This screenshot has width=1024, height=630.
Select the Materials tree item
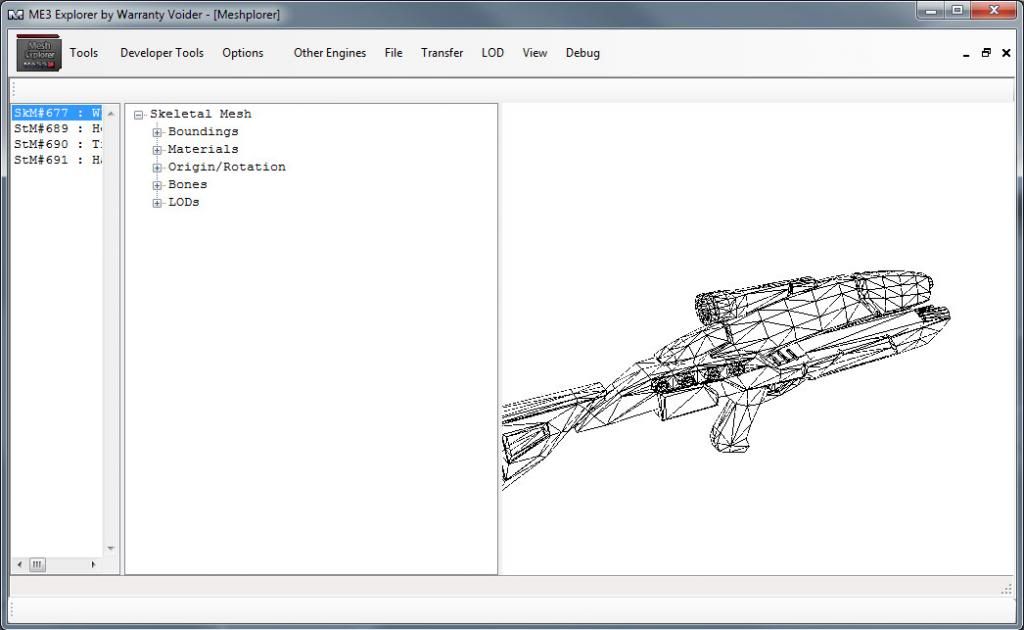(203, 150)
